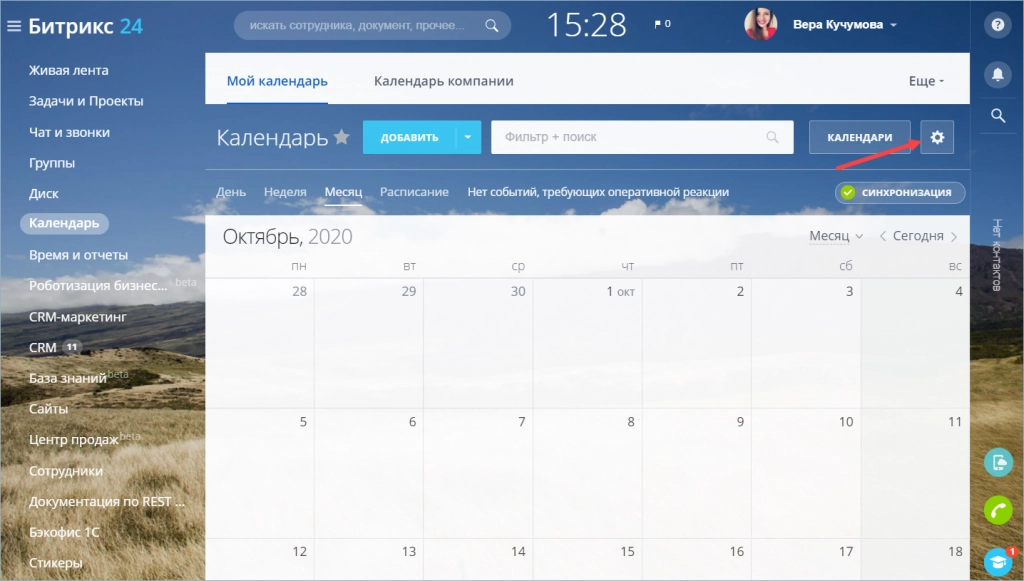Open notifications bell icon
Viewport: 1024px width, 581px height.
(996, 74)
